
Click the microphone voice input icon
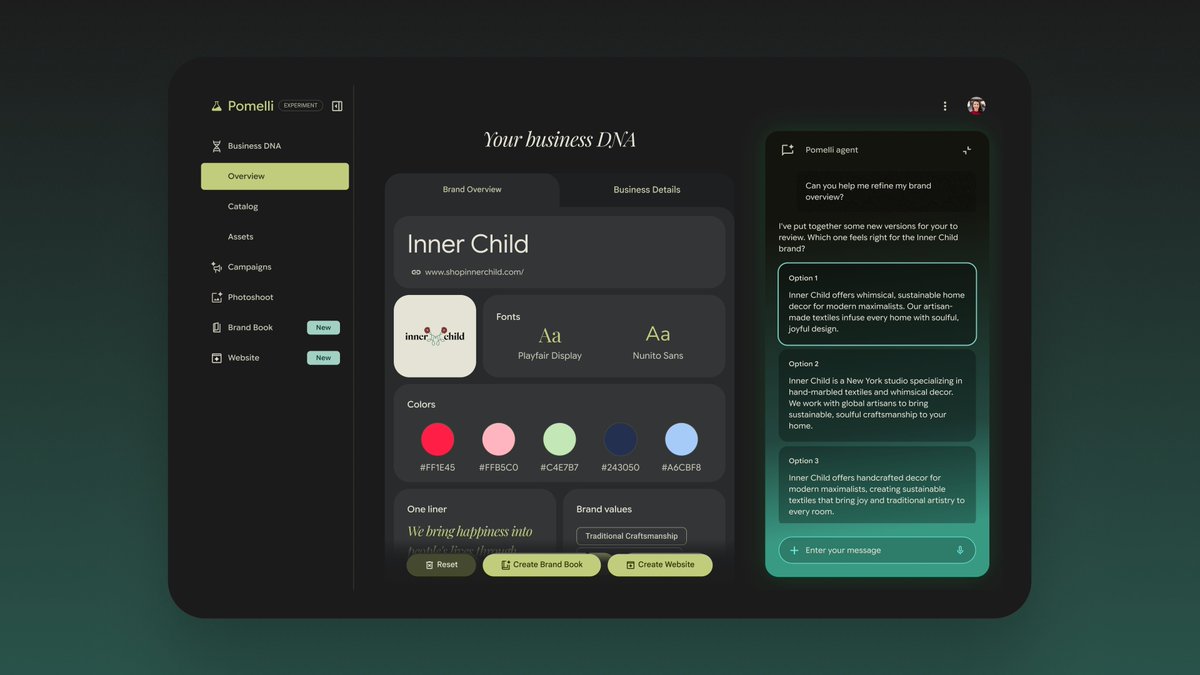[x=960, y=550]
